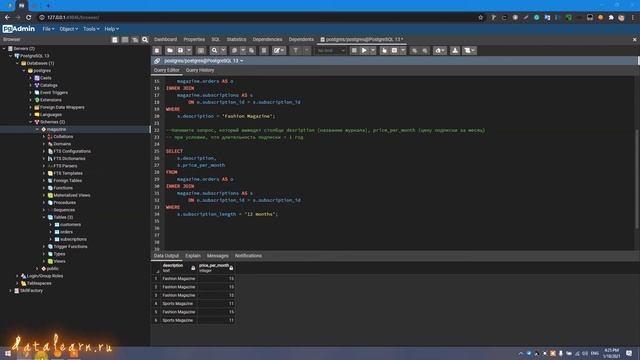Select Materialized Views tree item
This screenshot has width=640, height=360.
pos(72,196)
